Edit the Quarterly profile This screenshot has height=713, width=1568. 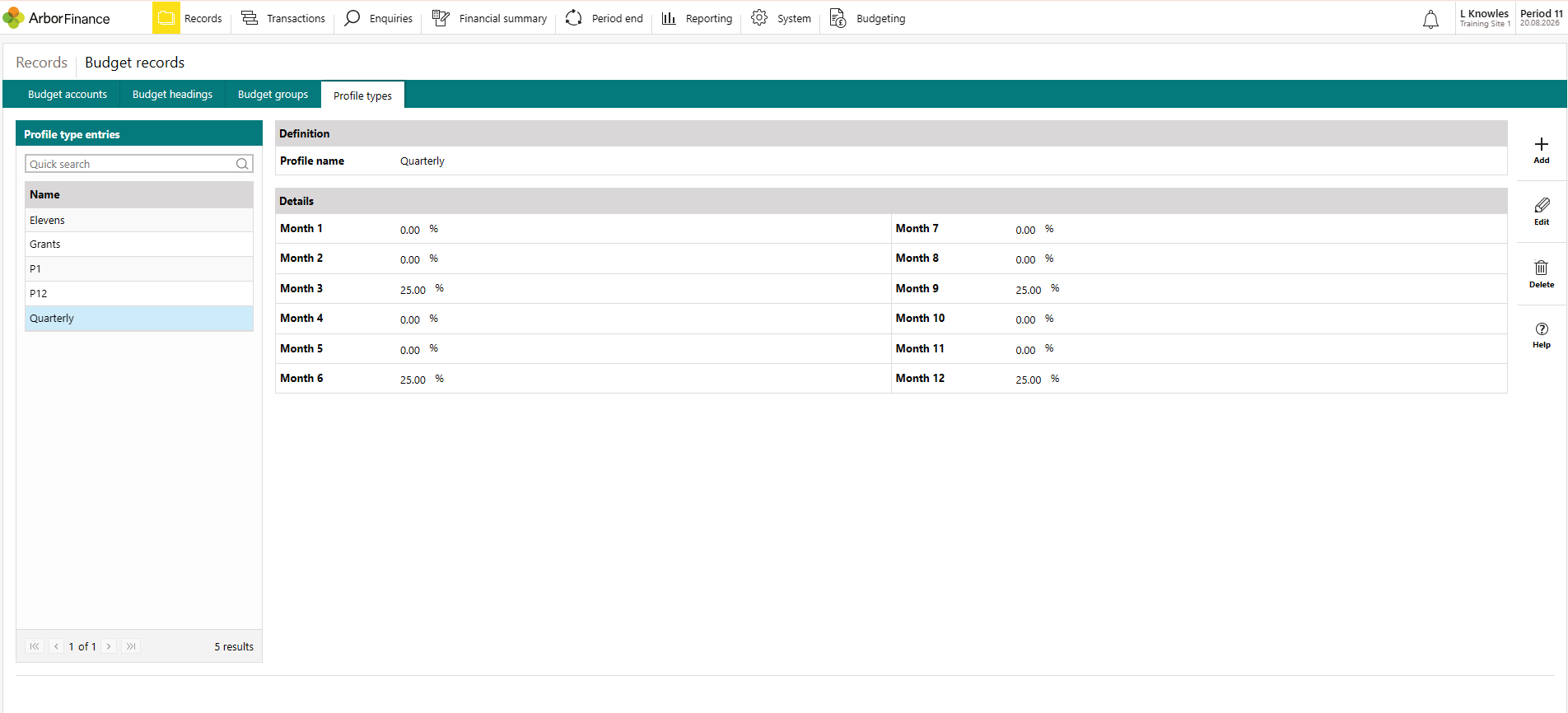coord(1542,212)
